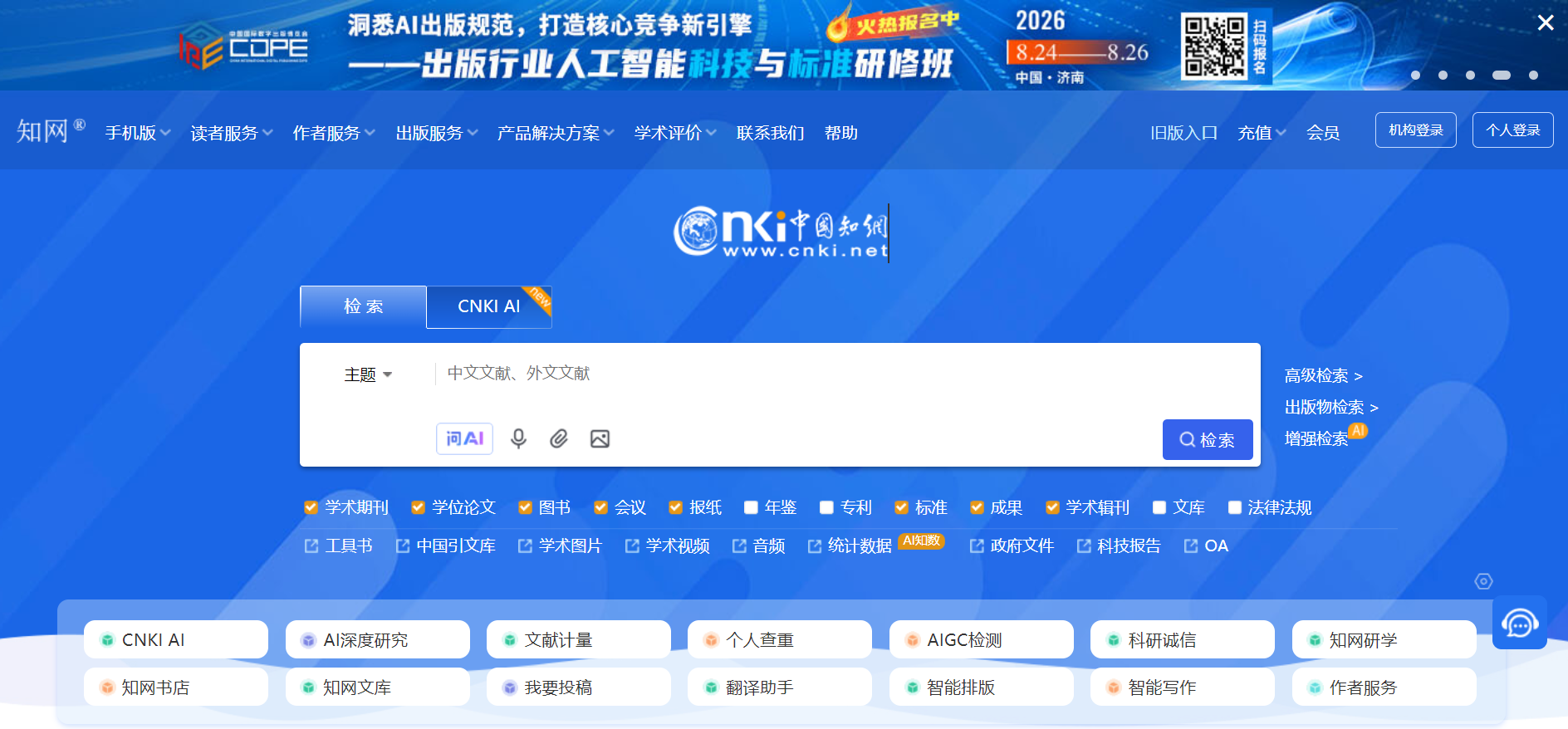
Task: Open the 知网研学 service tile
Action: tap(1384, 639)
